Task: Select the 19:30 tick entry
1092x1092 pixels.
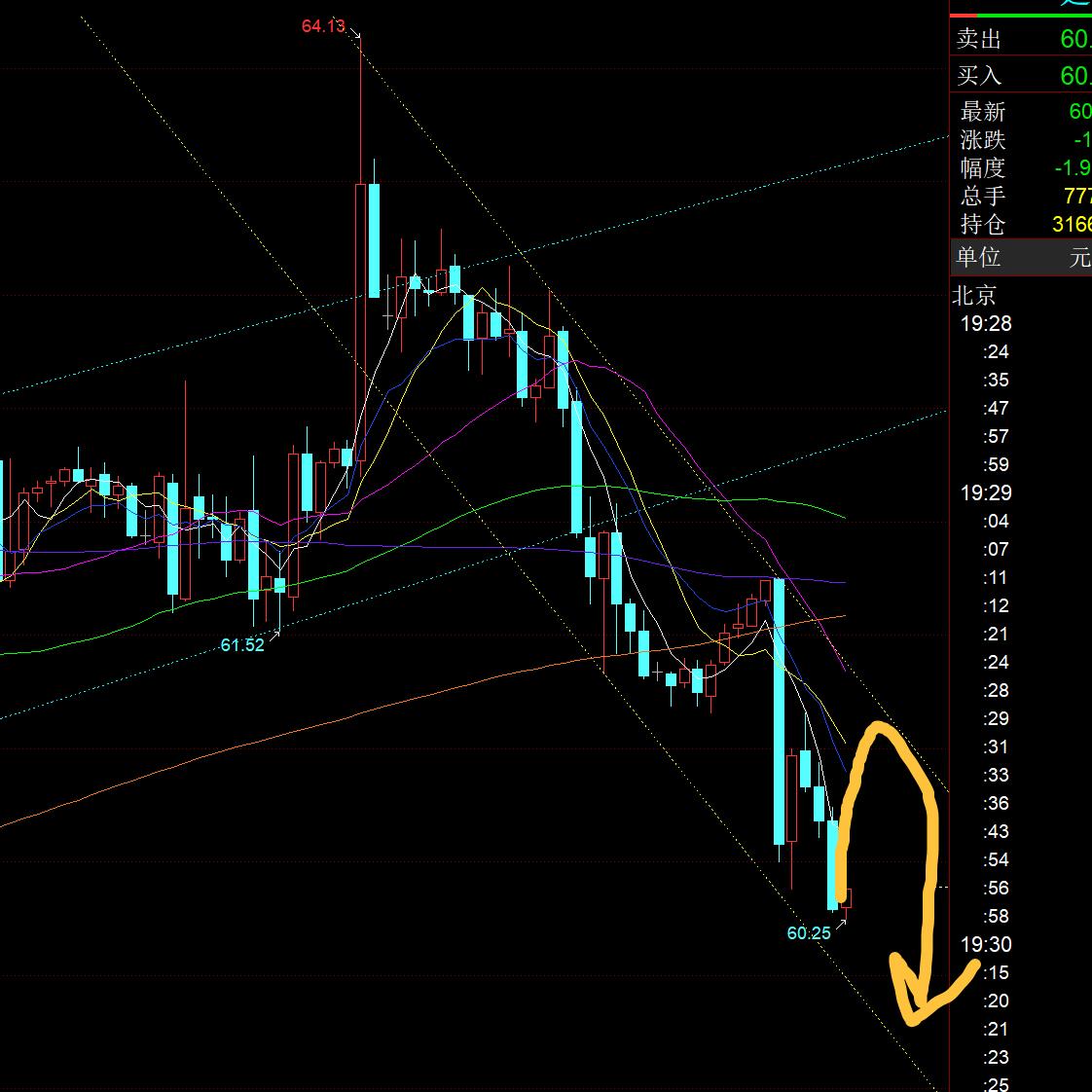Action: point(986,944)
